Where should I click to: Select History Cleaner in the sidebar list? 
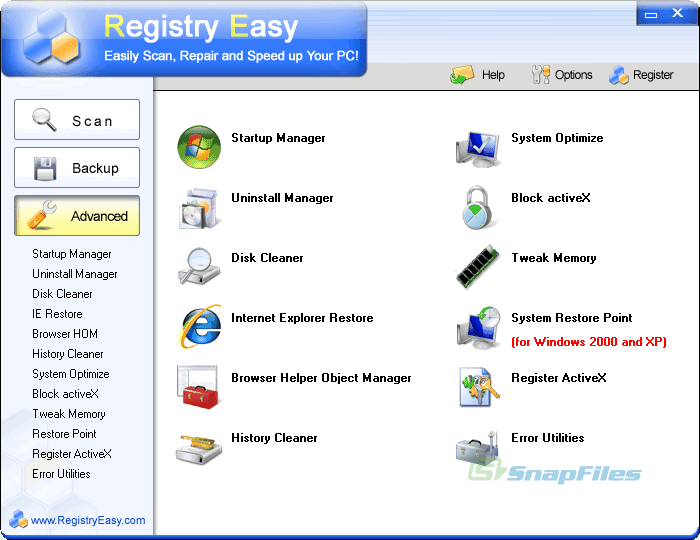[x=67, y=354]
